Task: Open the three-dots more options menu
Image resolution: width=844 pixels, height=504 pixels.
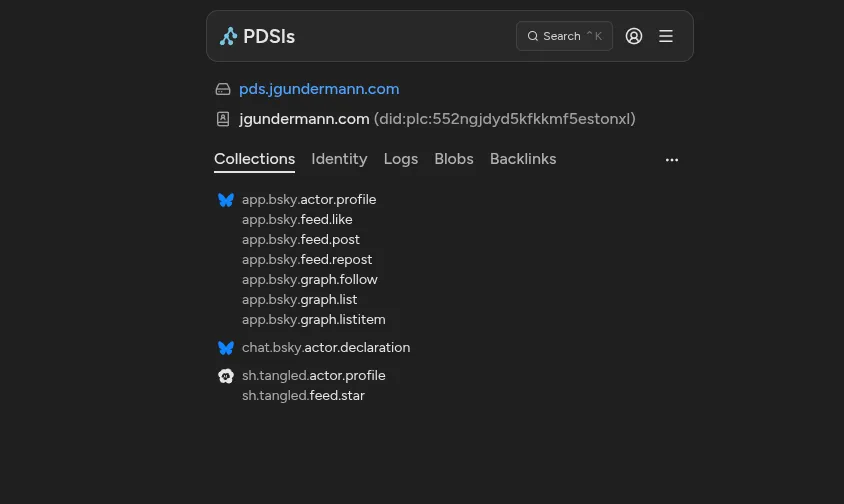Action: click(672, 160)
